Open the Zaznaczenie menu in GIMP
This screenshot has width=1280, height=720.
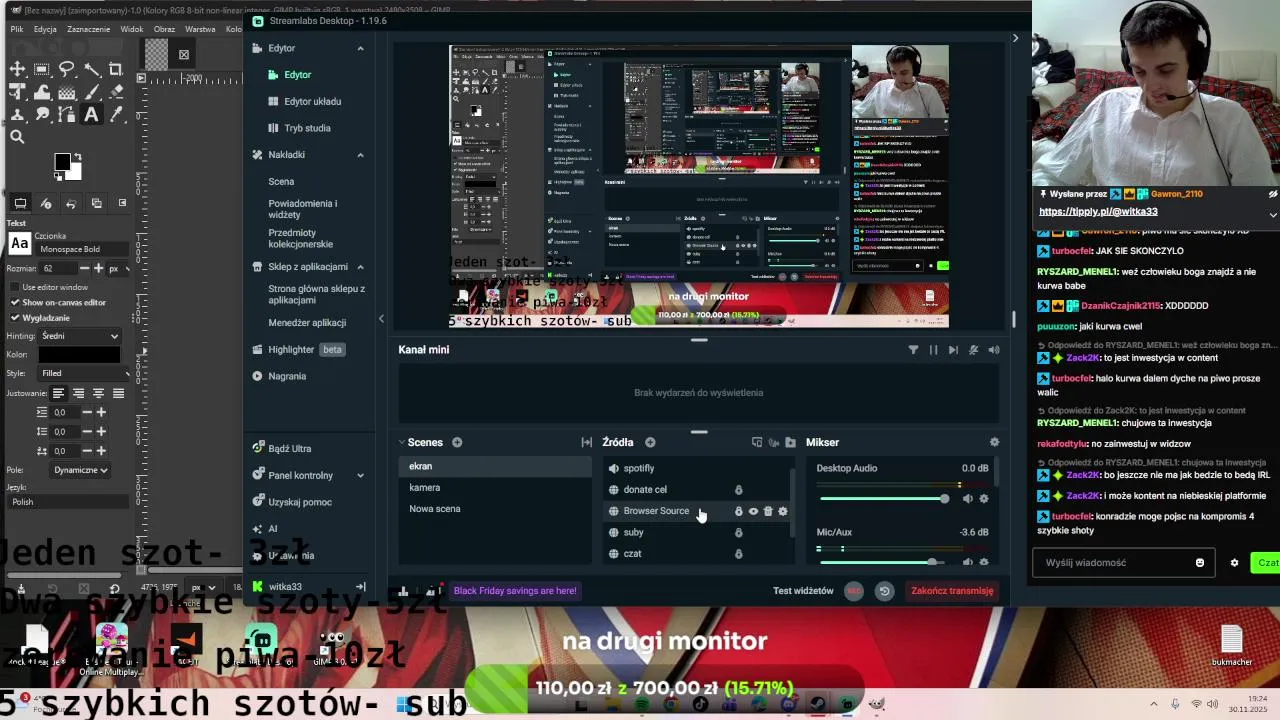tap(89, 29)
